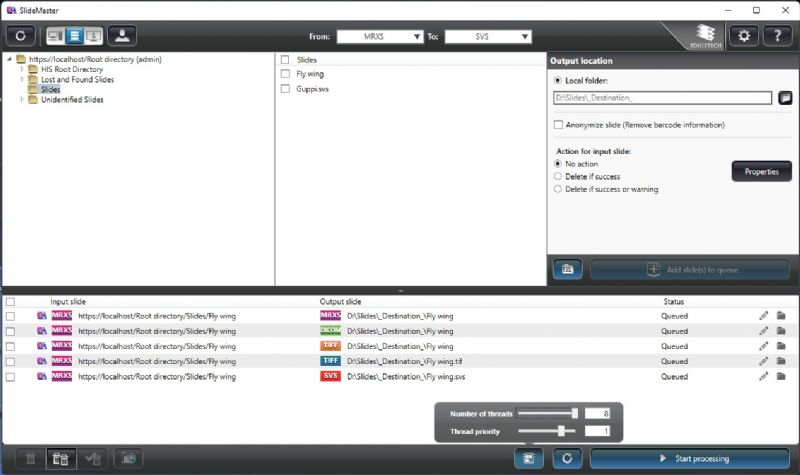Click the bottom toolbar folder-image icon
Screen dimensions: 800x475
(x=128, y=459)
